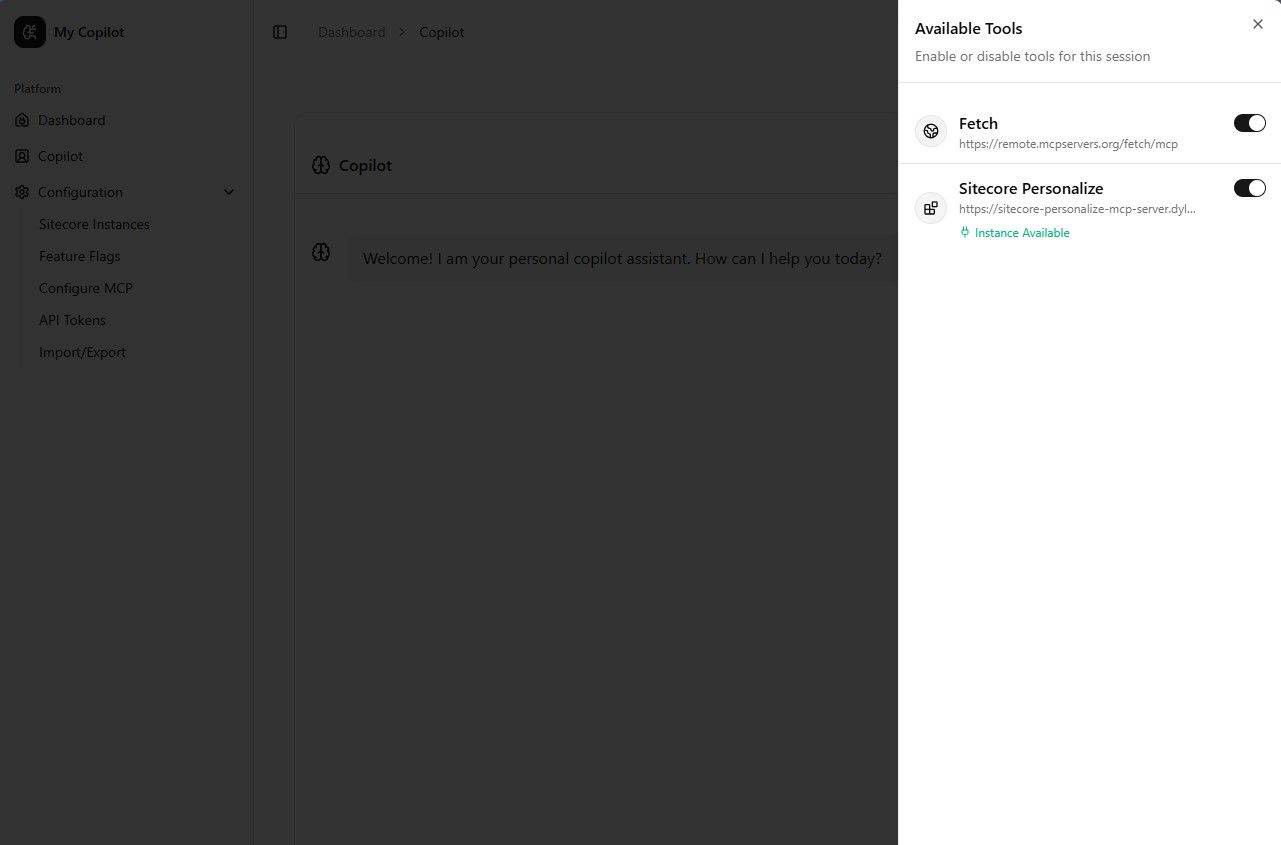Disable the Sitecore Personalize toggle
This screenshot has width=1281, height=845.
click(x=1250, y=188)
